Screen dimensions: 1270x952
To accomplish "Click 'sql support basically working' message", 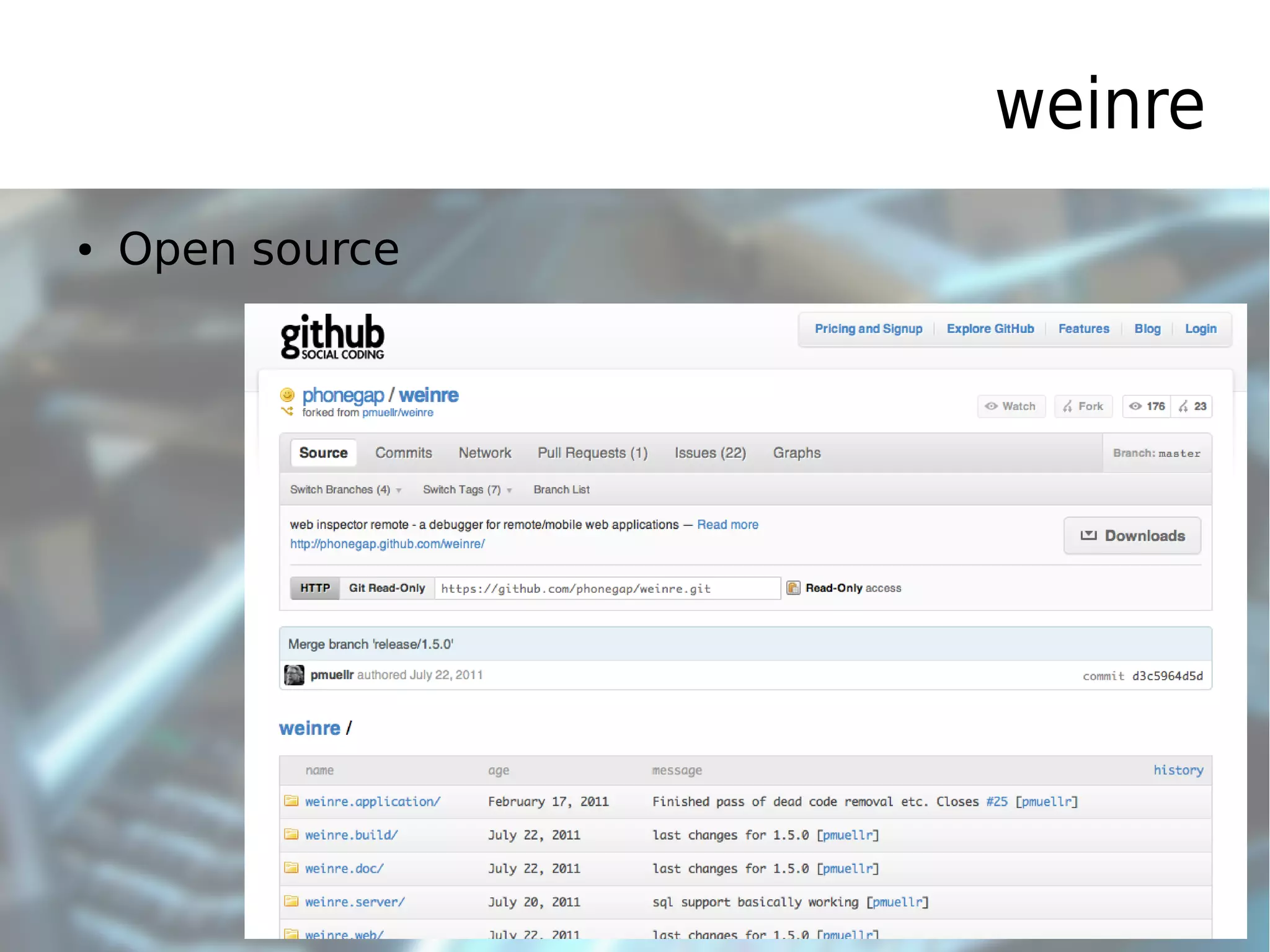I will pyautogui.click(x=755, y=902).
